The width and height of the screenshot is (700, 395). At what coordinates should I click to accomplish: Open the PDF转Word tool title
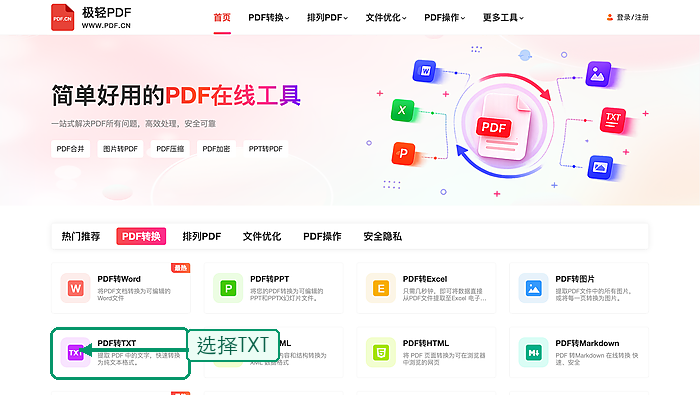[x=119, y=279]
